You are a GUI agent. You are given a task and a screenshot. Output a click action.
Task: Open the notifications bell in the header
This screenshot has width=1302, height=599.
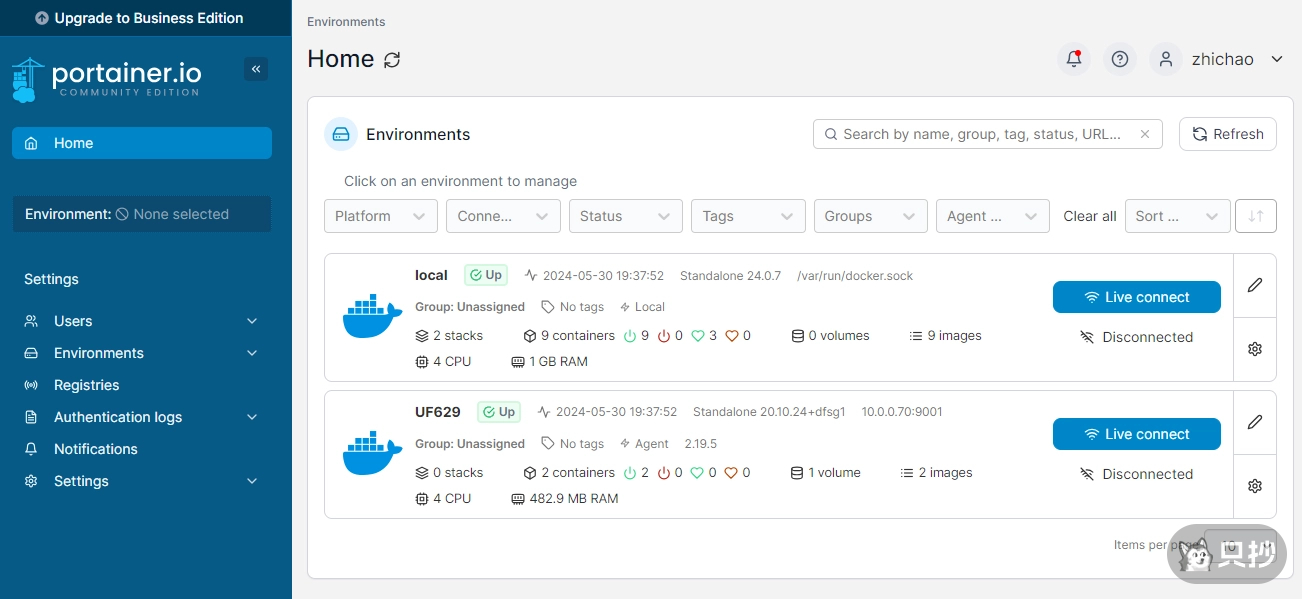click(1074, 59)
